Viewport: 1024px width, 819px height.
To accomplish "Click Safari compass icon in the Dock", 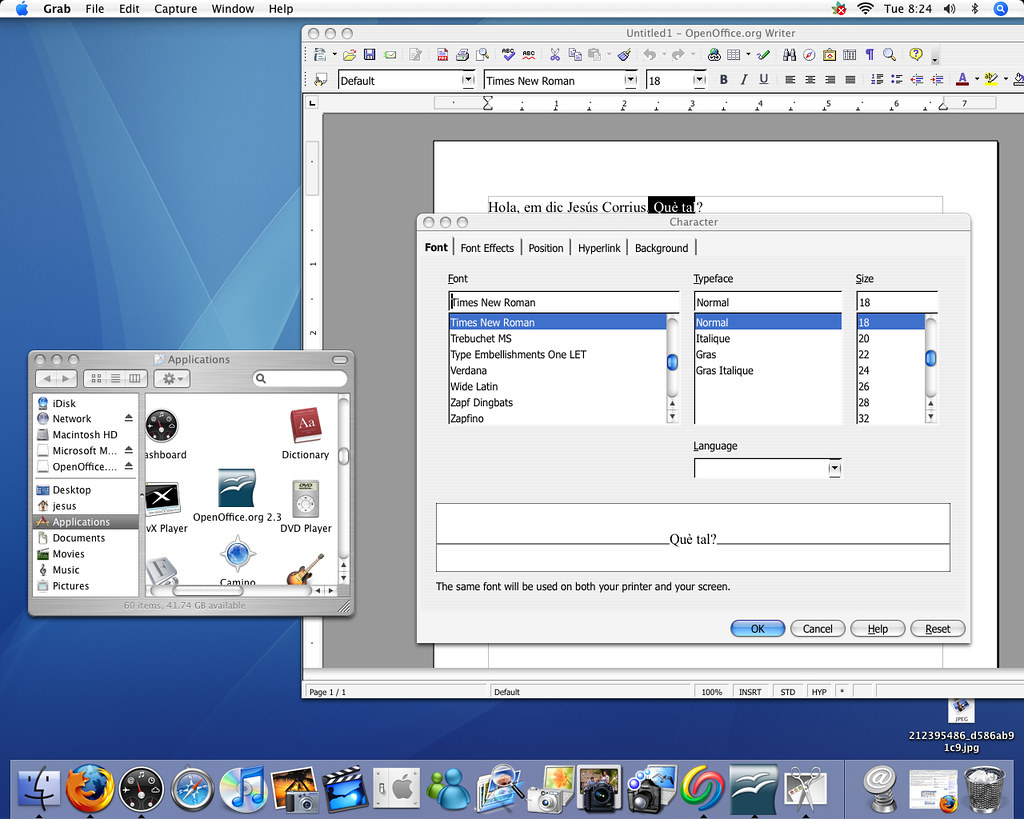I will point(192,789).
